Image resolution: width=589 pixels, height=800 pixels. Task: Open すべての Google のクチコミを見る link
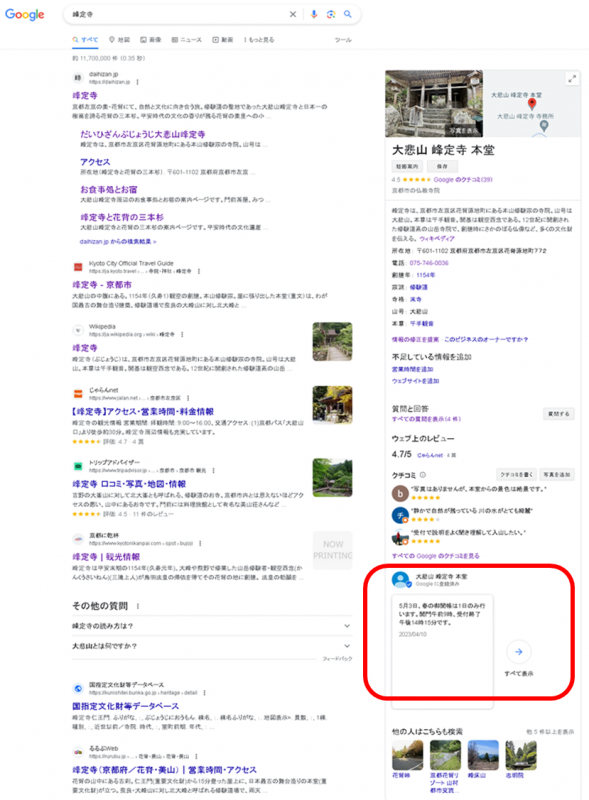(435, 556)
